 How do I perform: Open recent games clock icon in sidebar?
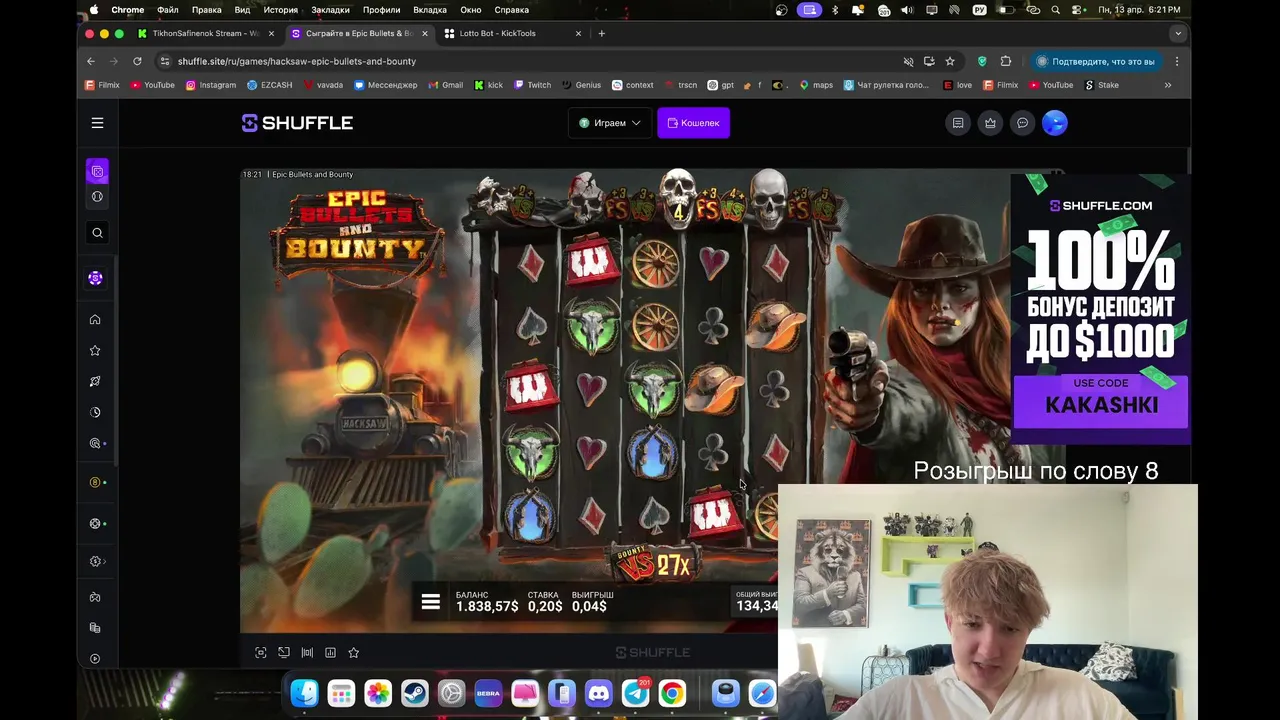[x=95, y=412]
